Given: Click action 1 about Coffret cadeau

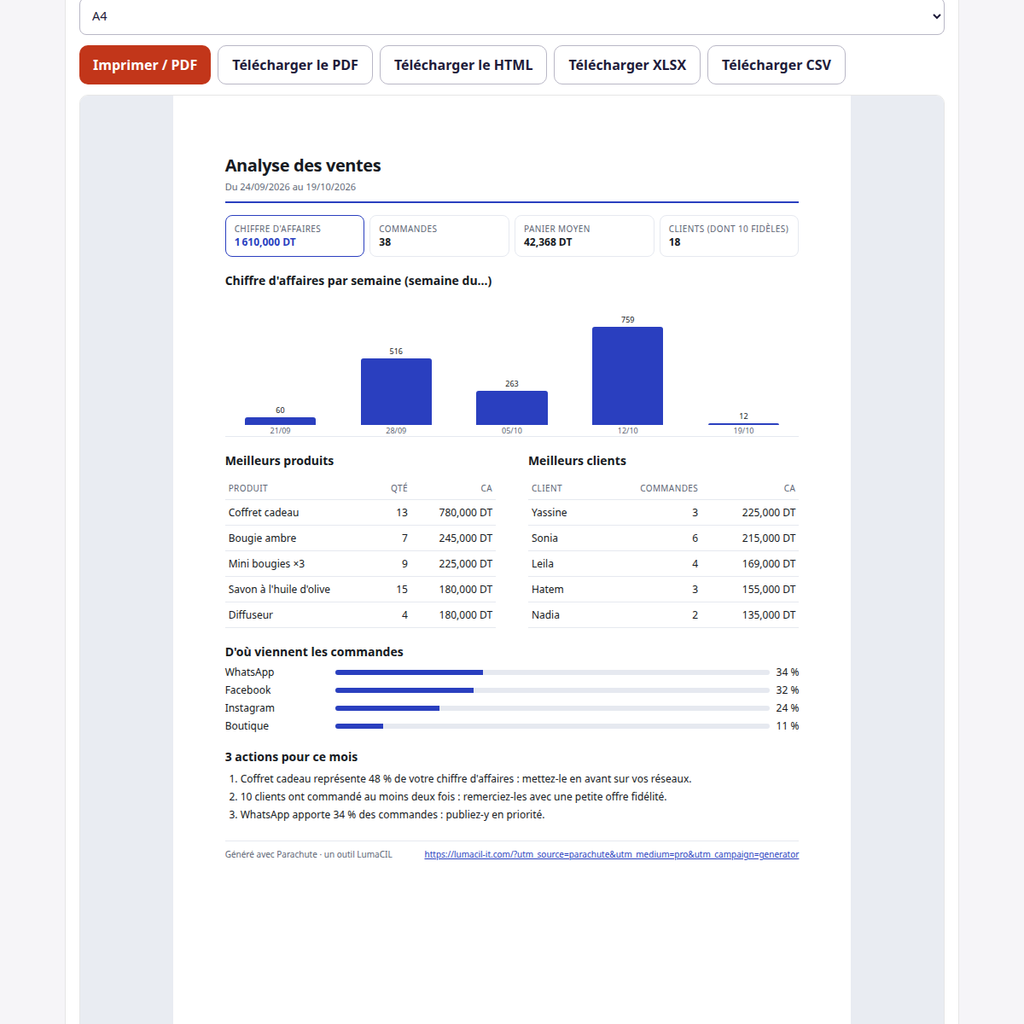Looking at the screenshot, I should tap(466, 779).
